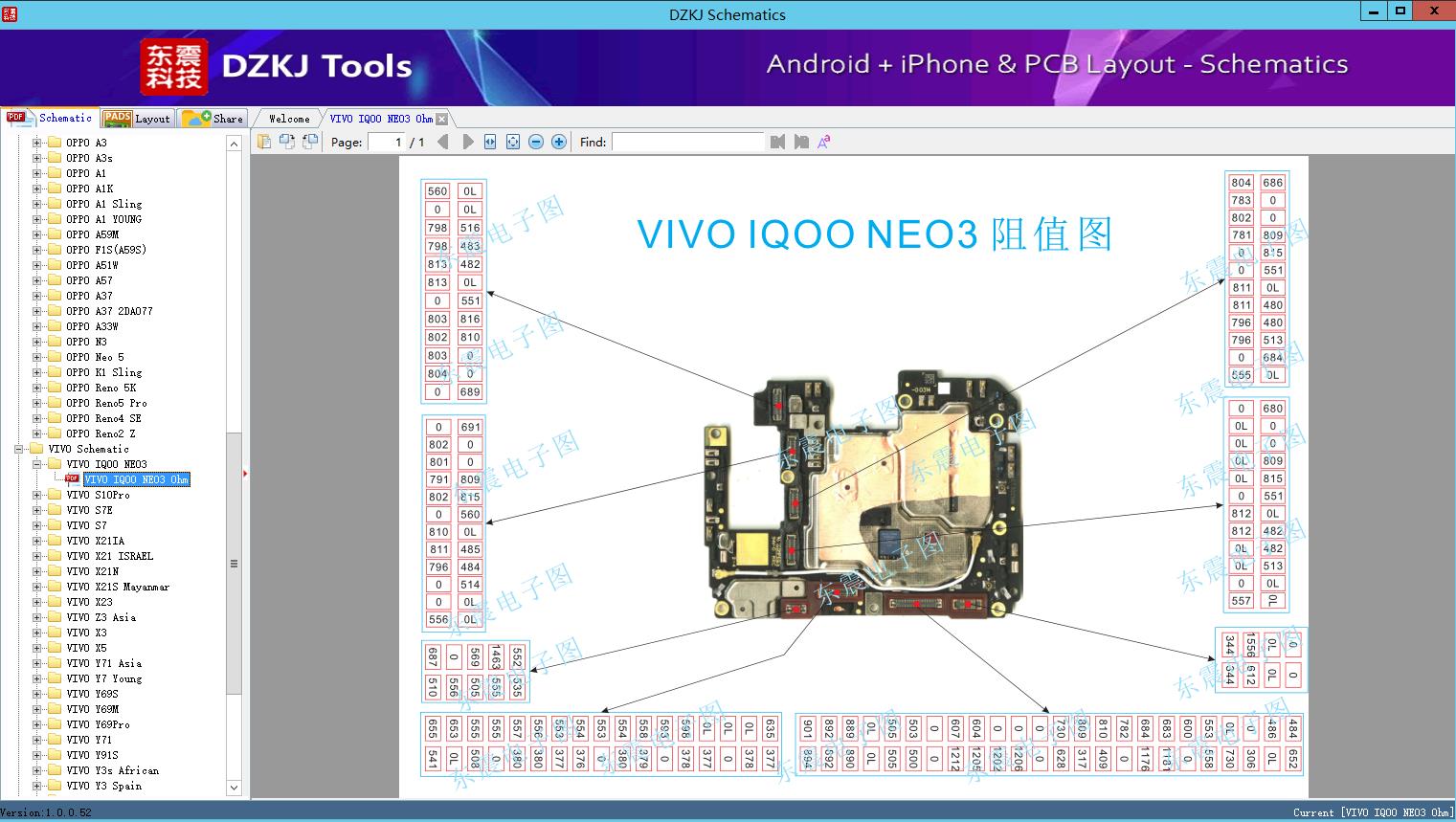
Task: Go to the next page
Action: point(467,142)
